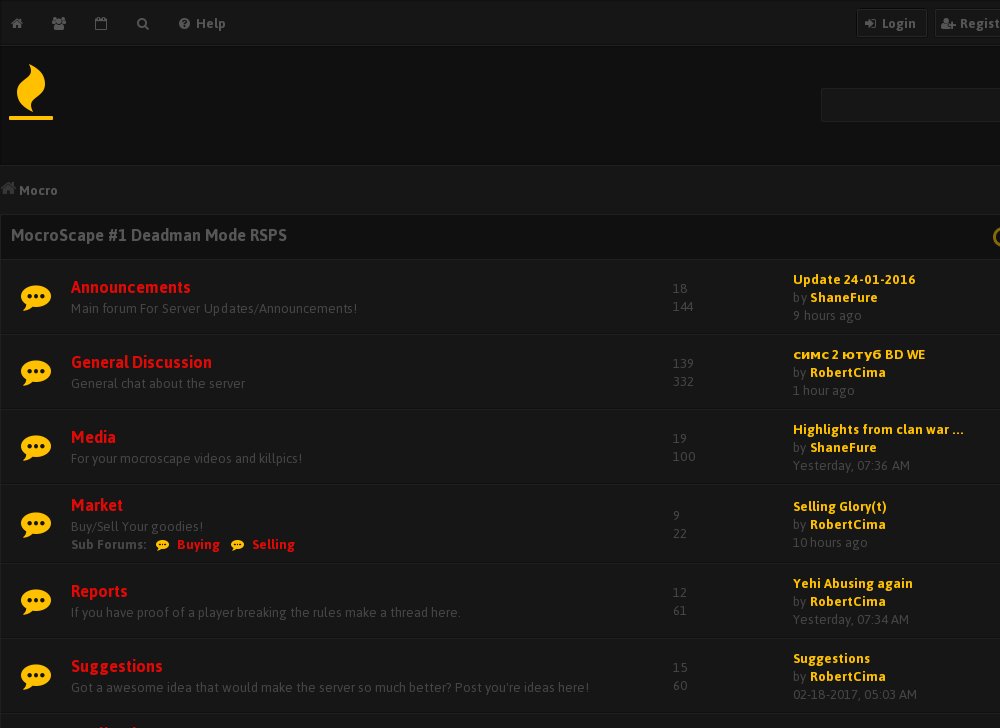1000x728 pixels.
Task: Click the Suggestions forum speech bubble icon
Action: pos(36,676)
